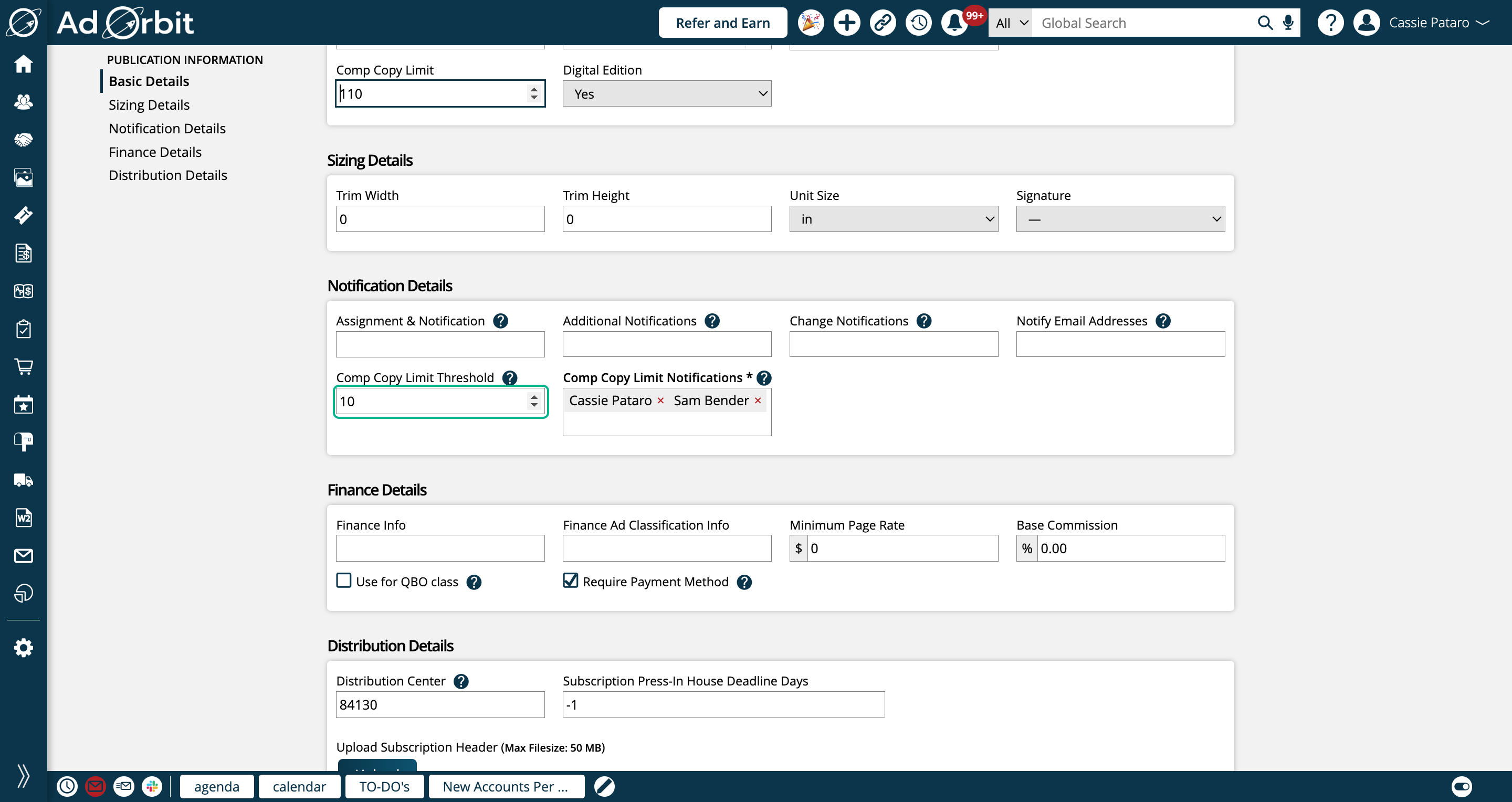The width and height of the screenshot is (1512, 802).
Task: Open the agenda bottom bar button
Action: point(217,786)
